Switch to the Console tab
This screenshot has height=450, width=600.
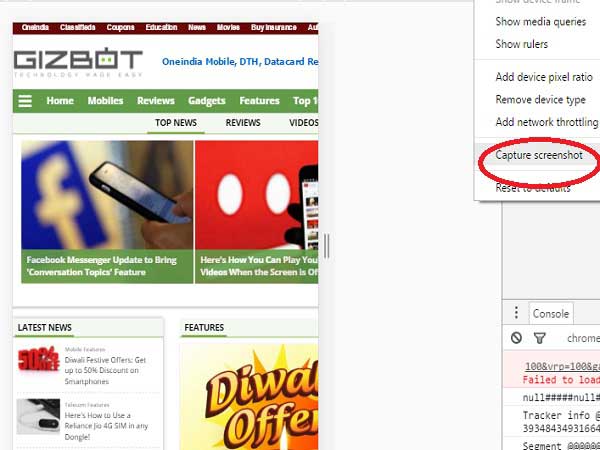tap(551, 313)
